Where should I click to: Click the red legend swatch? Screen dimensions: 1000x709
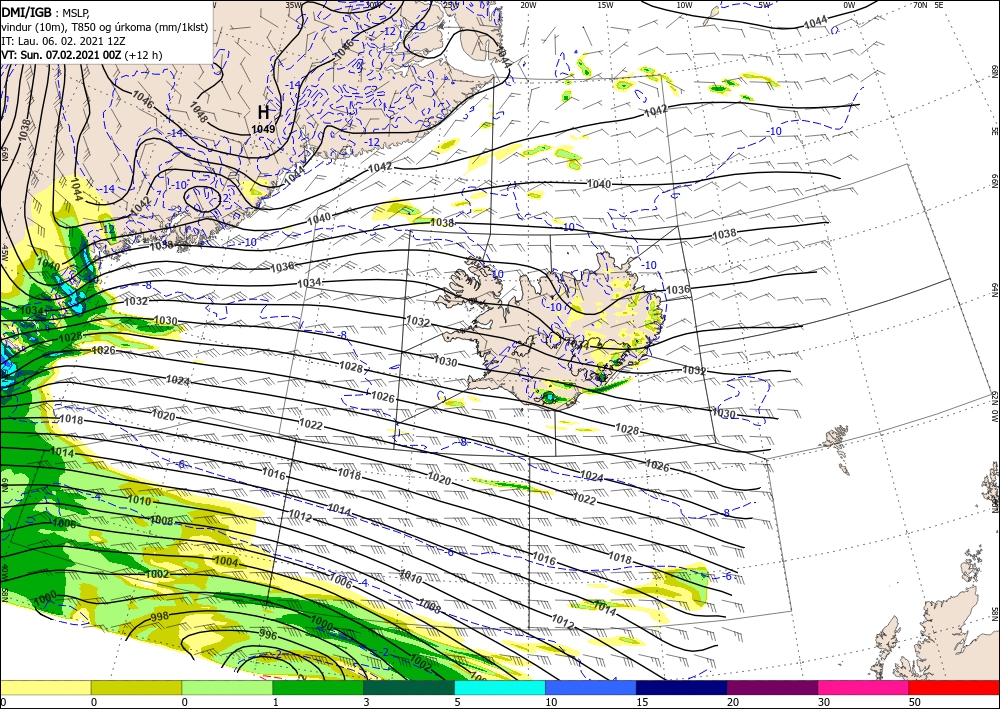[954, 687]
